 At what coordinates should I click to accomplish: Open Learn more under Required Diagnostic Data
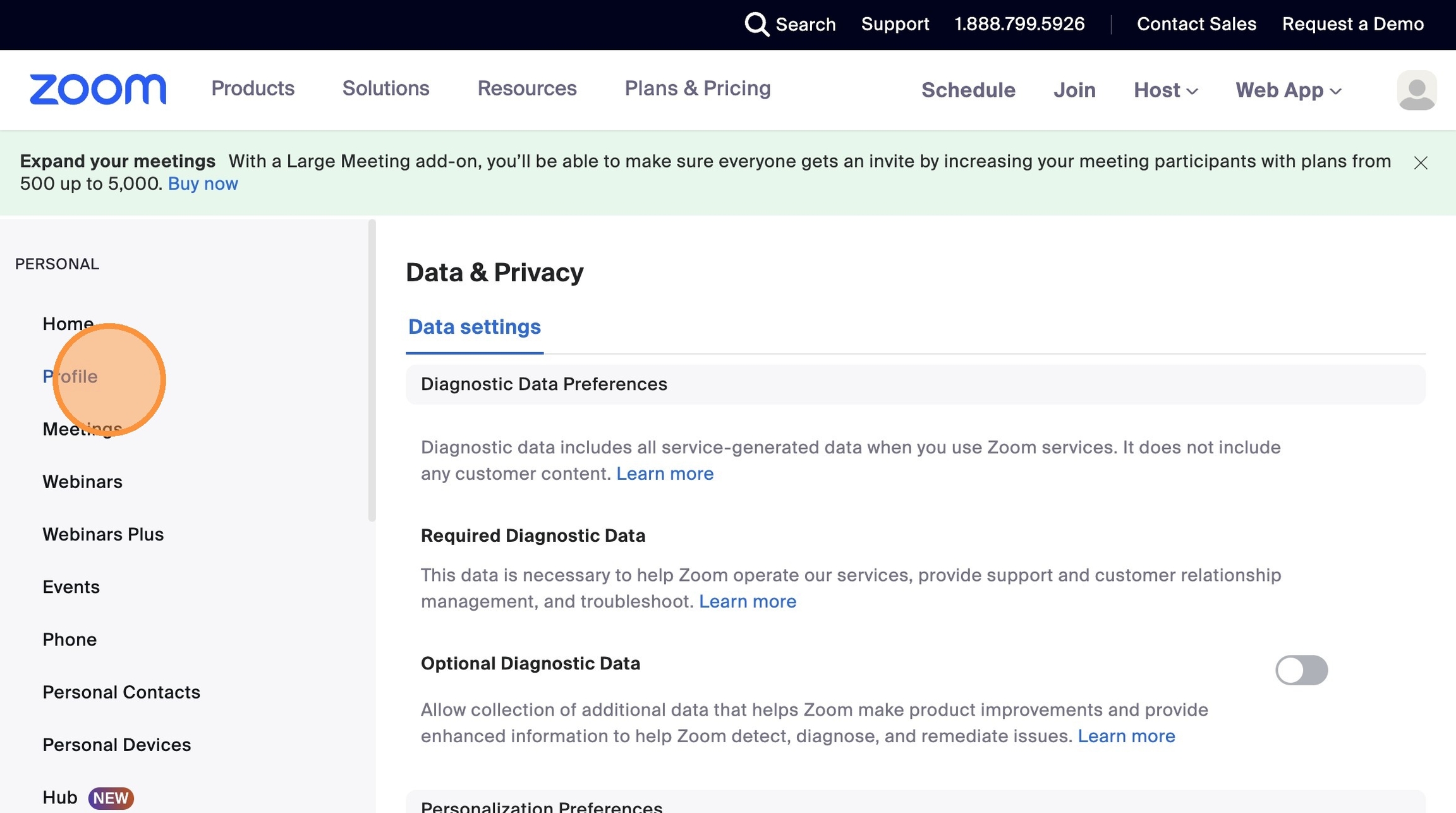coord(747,601)
